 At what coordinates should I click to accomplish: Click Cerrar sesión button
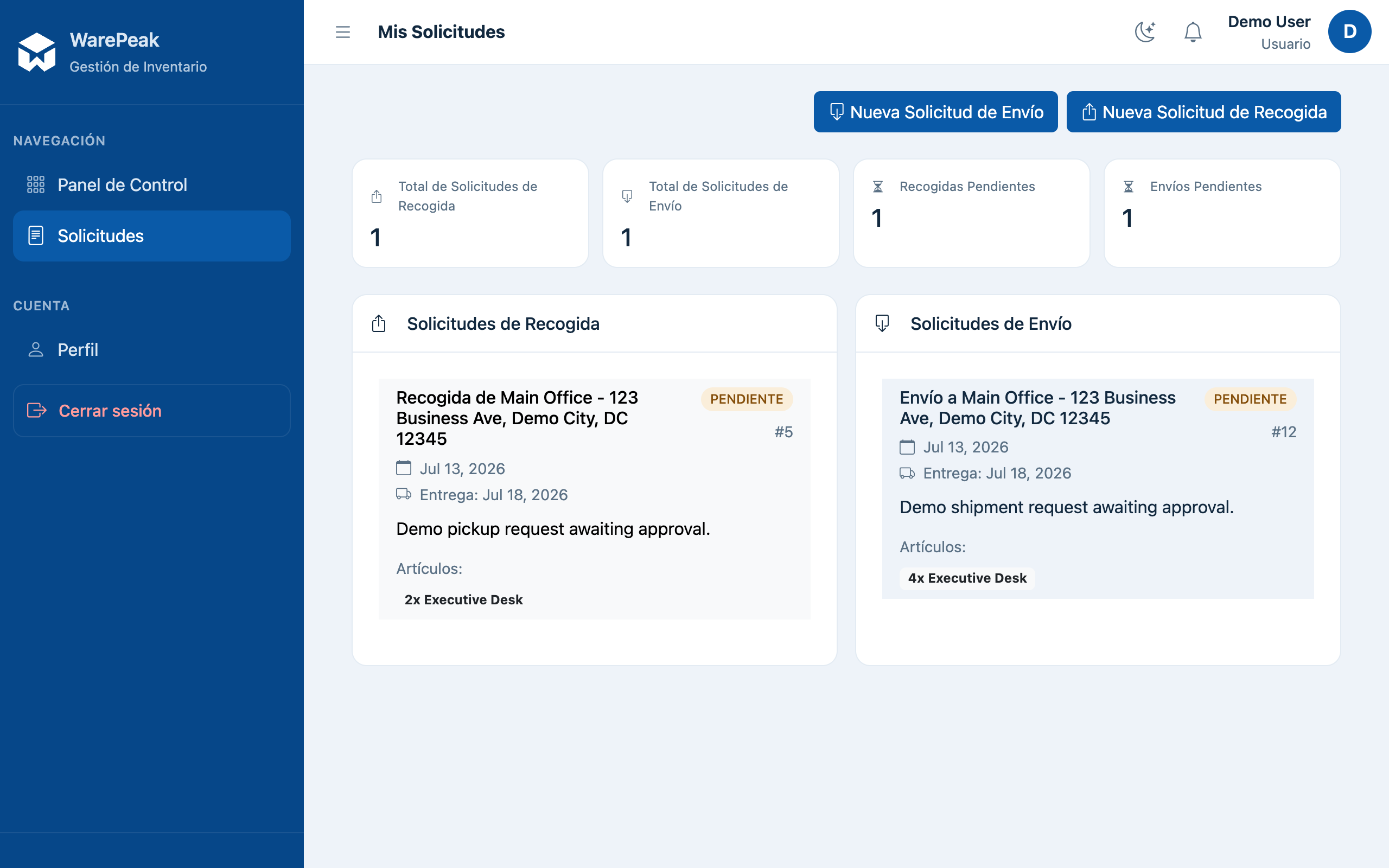pyautogui.click(x=151, y=411)
